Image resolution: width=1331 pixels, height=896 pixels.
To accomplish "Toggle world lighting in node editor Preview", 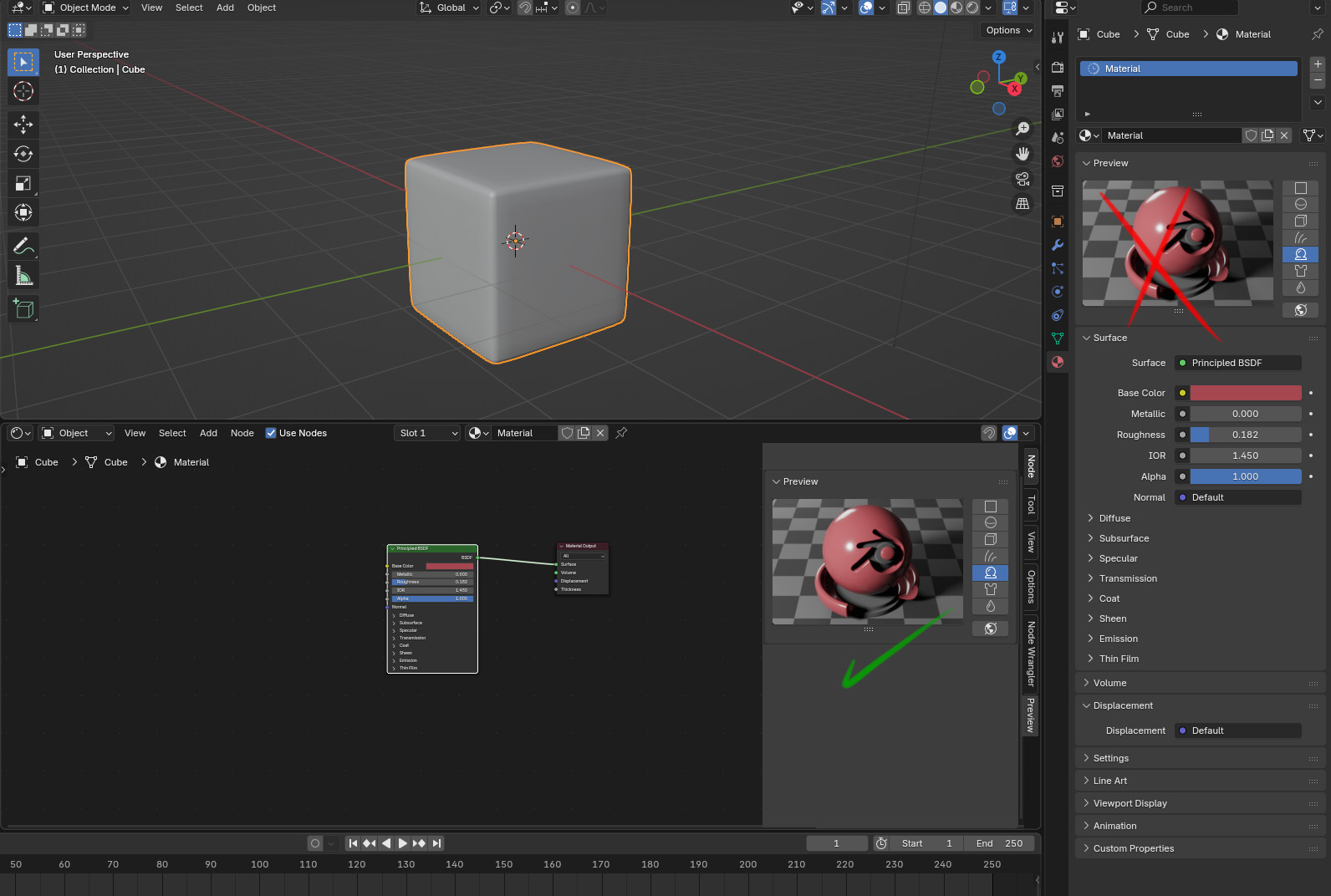I will pos(991,629).
